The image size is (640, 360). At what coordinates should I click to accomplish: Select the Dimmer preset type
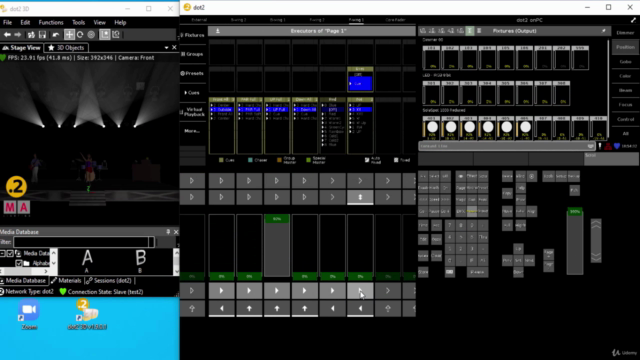tap(625, 33)
